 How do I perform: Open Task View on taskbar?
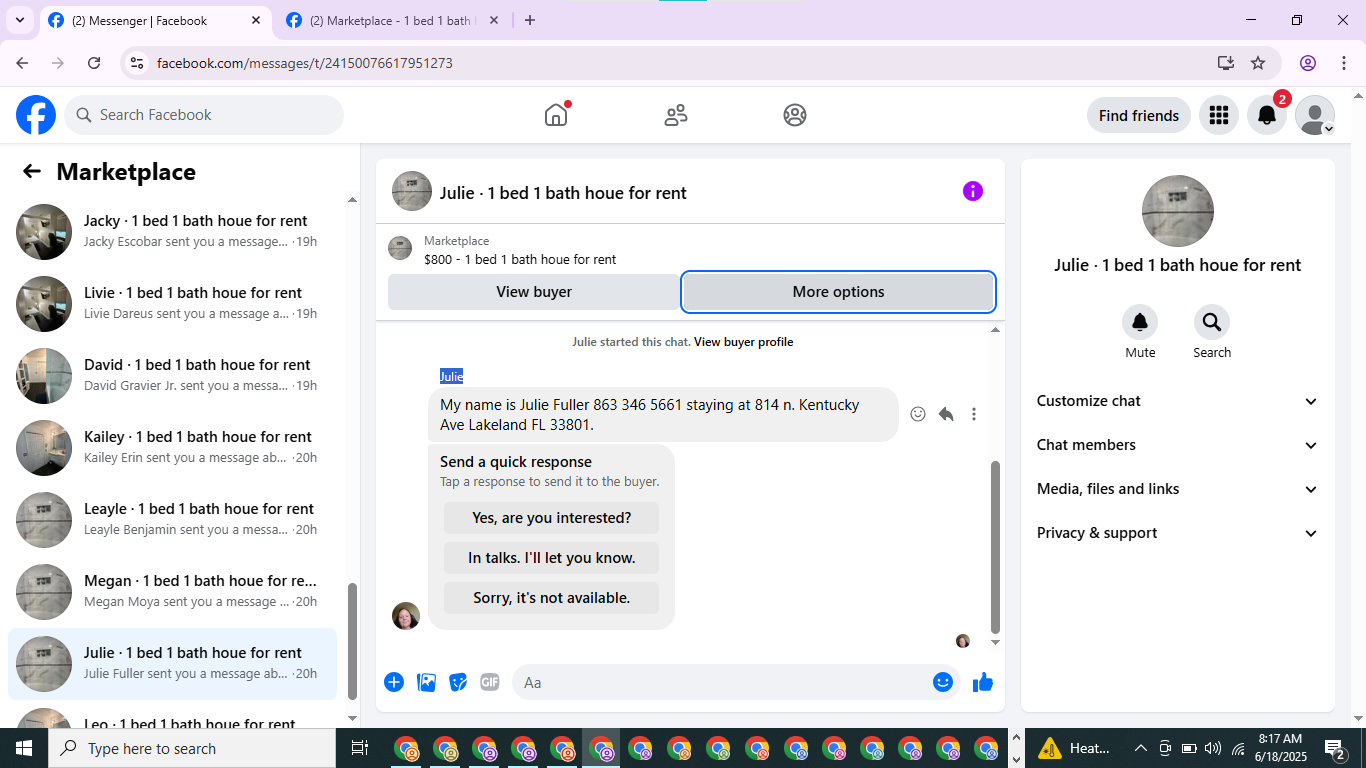click(x=360, y=748)
